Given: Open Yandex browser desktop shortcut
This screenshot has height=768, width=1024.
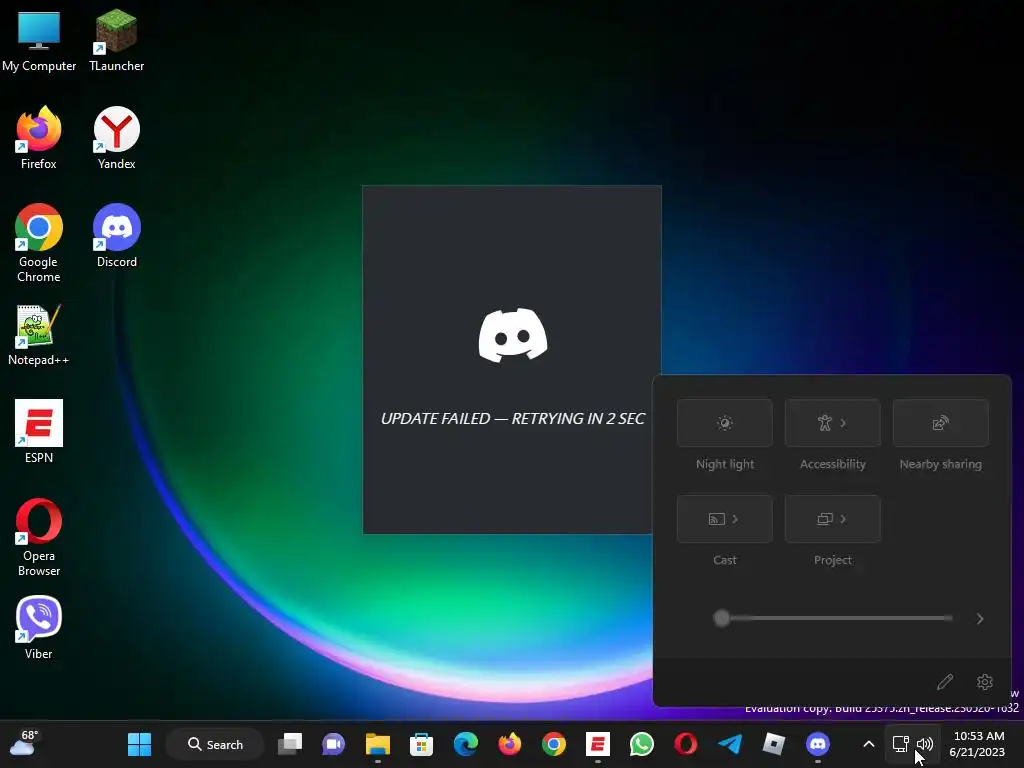Looking at the screenshot, I should (116, 138).
